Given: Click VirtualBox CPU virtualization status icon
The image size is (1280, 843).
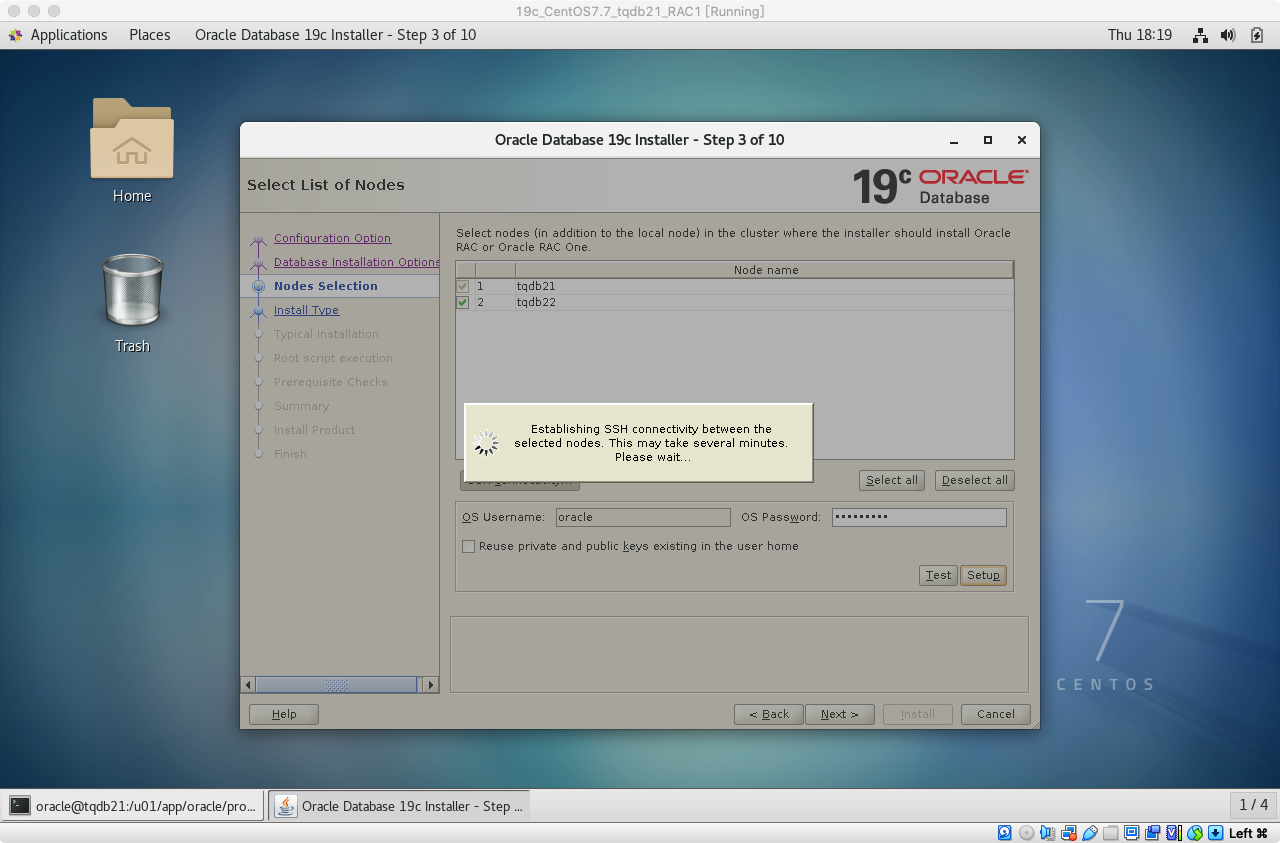Looking at the screenshot, I should click(x=1174, y=833).
